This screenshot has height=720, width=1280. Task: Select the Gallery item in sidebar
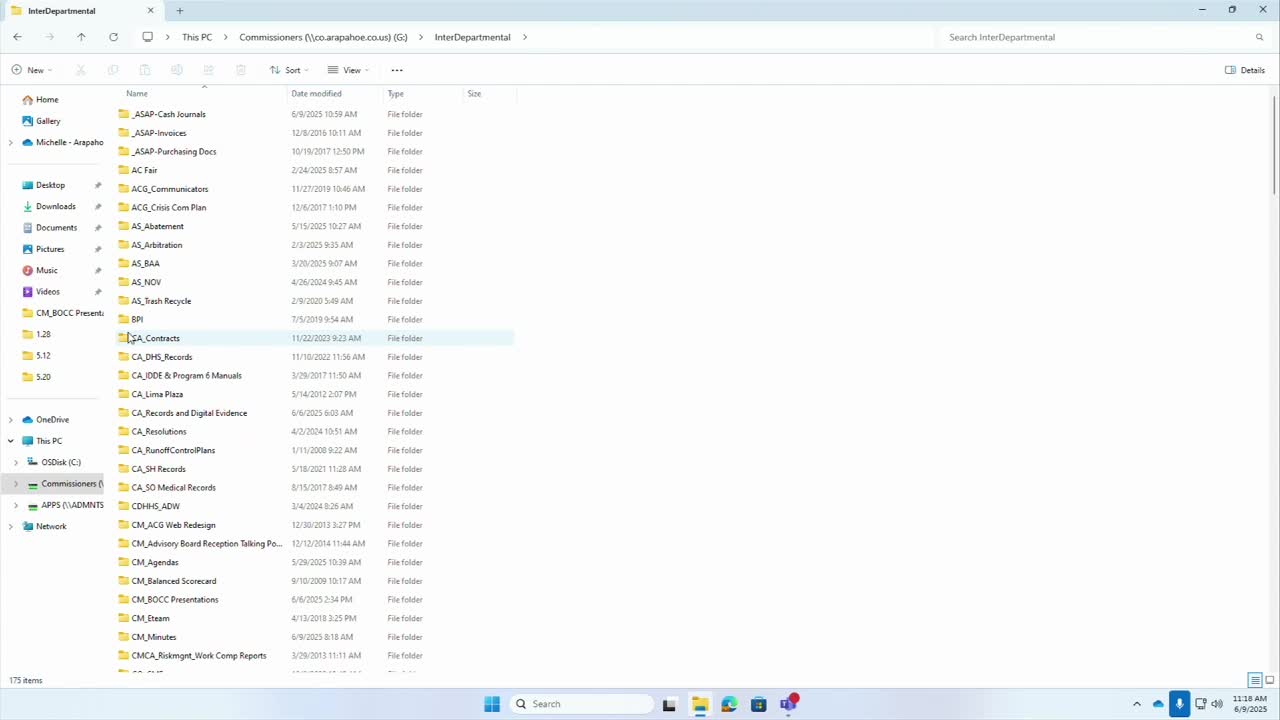[48, 121]
